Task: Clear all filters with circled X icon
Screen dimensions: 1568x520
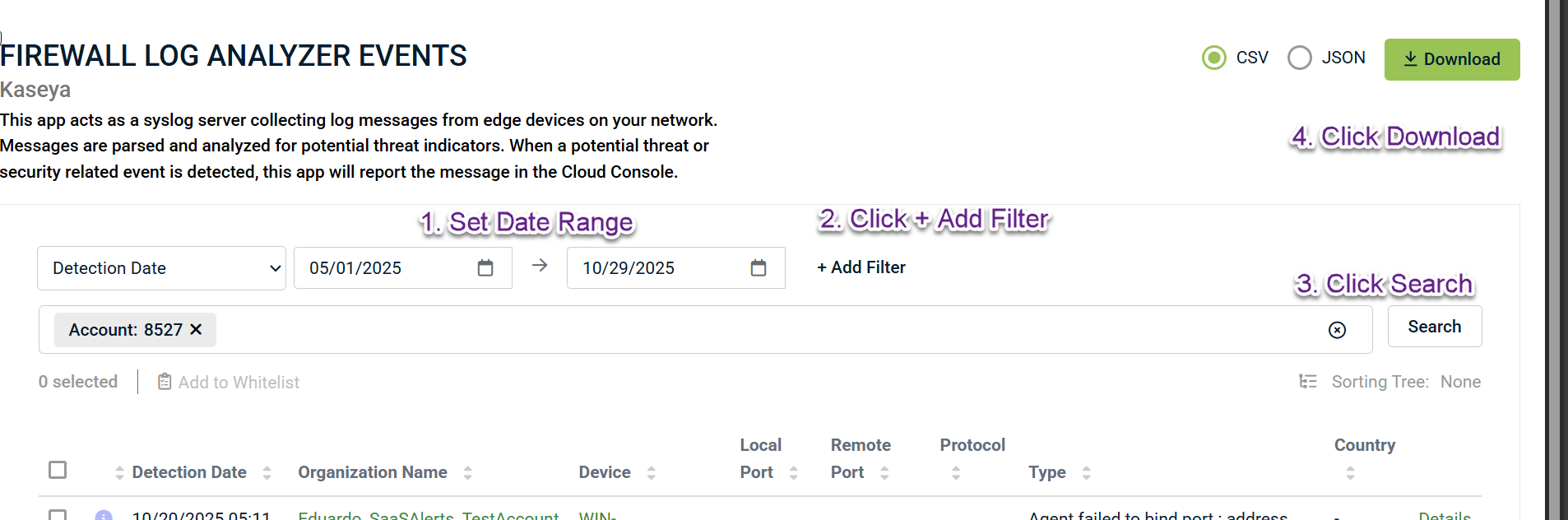Action: (1337, 330)
